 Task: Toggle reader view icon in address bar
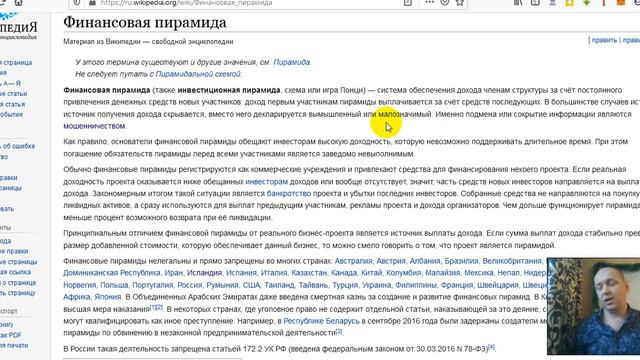click(407, 2)
